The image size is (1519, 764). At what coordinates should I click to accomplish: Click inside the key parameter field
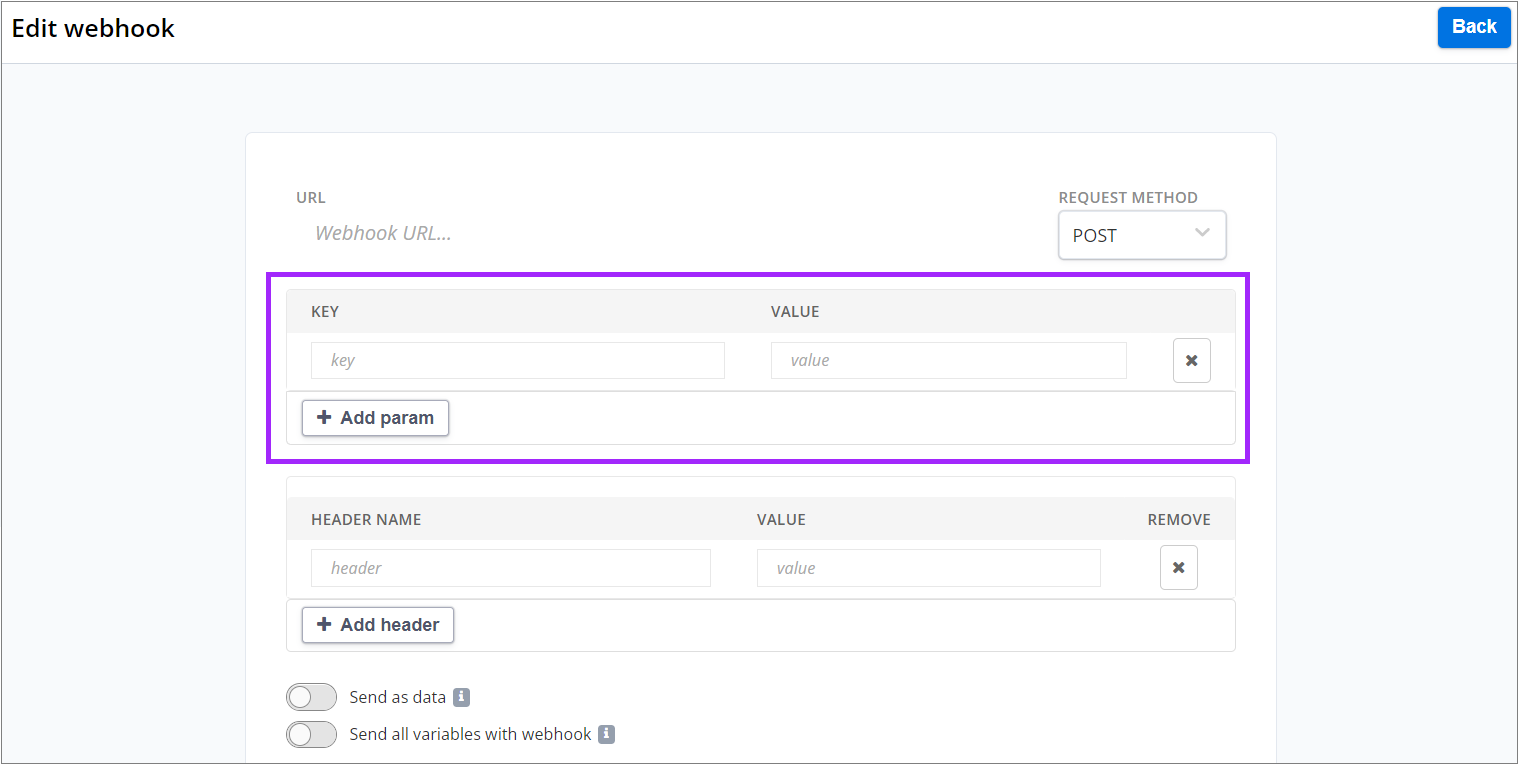pyautogui.click(x=517, y=360)
